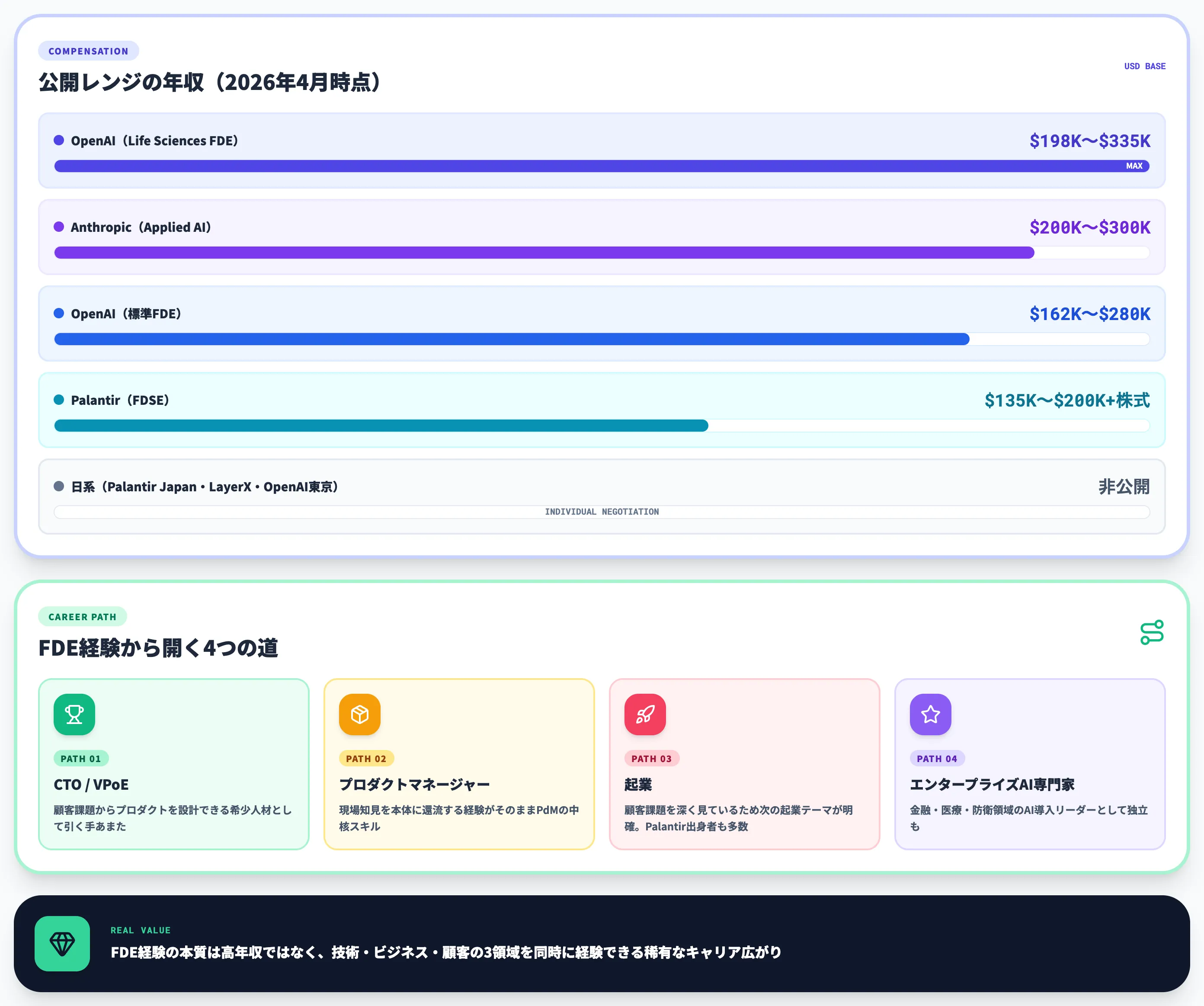This screenshot has height=1006, width=1204.
Task: Select the COMPENSATION section tab
Action: 88,51
